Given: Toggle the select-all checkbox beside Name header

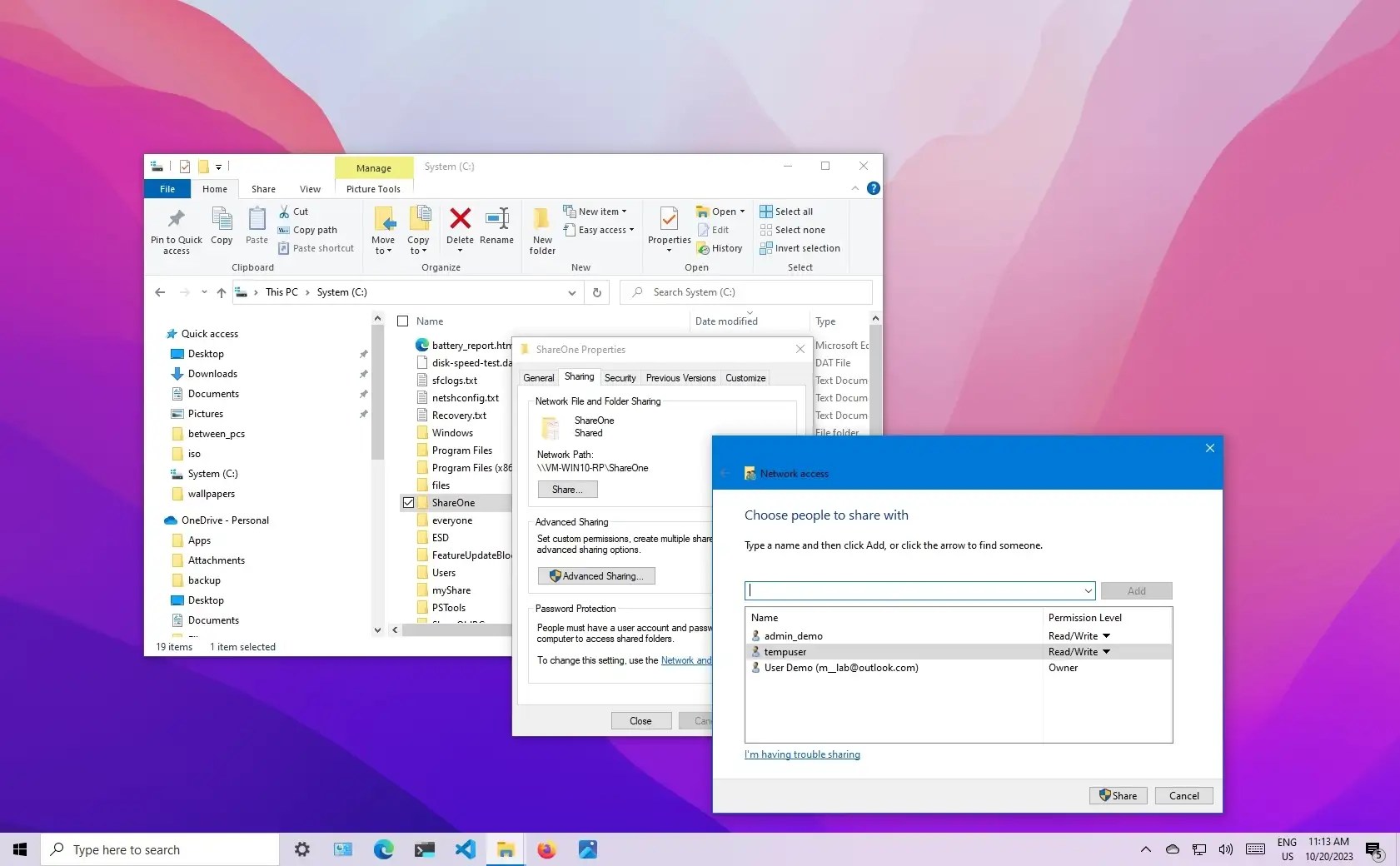Looking at the screenshot, I should [403, 321].
